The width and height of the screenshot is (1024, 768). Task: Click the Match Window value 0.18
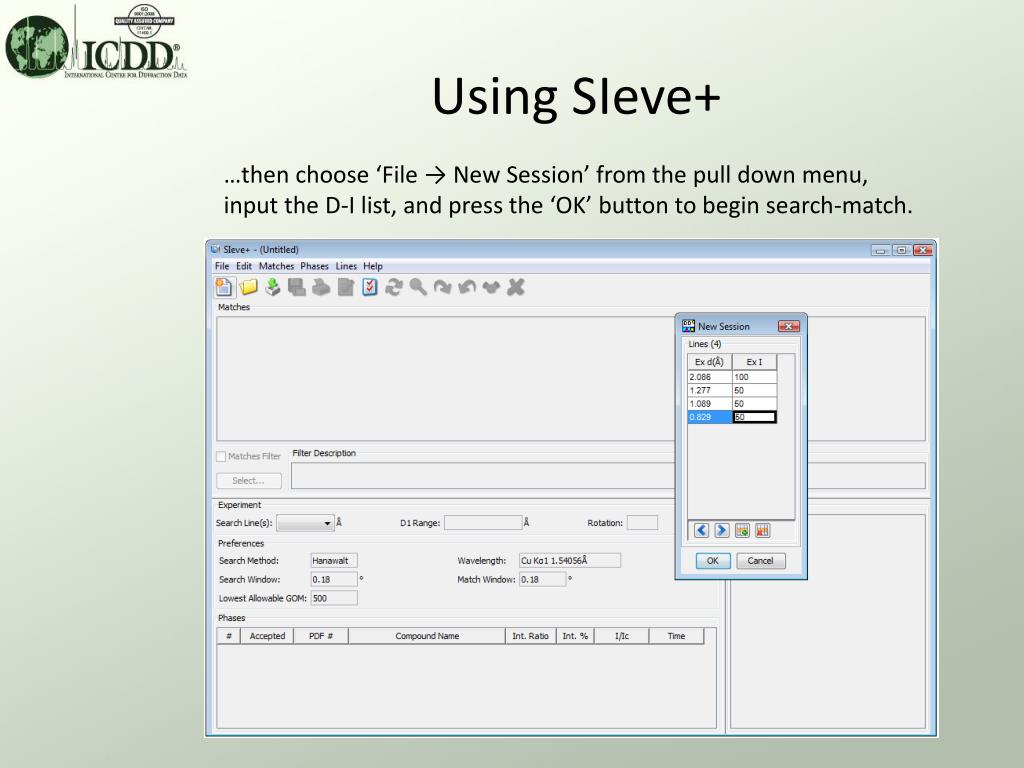(542, 580)
